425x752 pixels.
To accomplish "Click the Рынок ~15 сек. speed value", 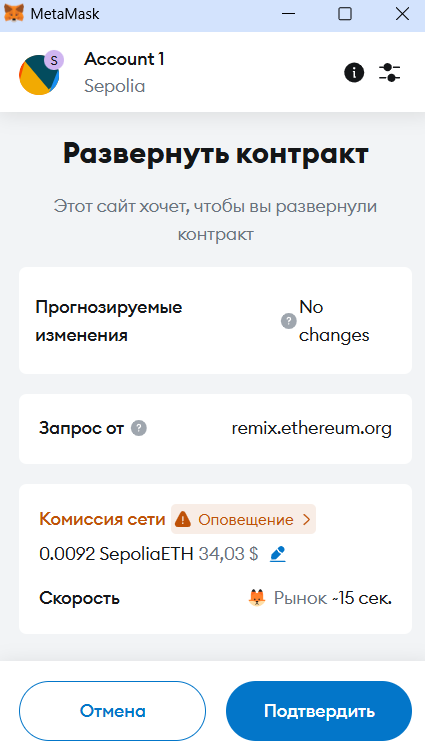I will pyautogui.click(x=333, y=598).
